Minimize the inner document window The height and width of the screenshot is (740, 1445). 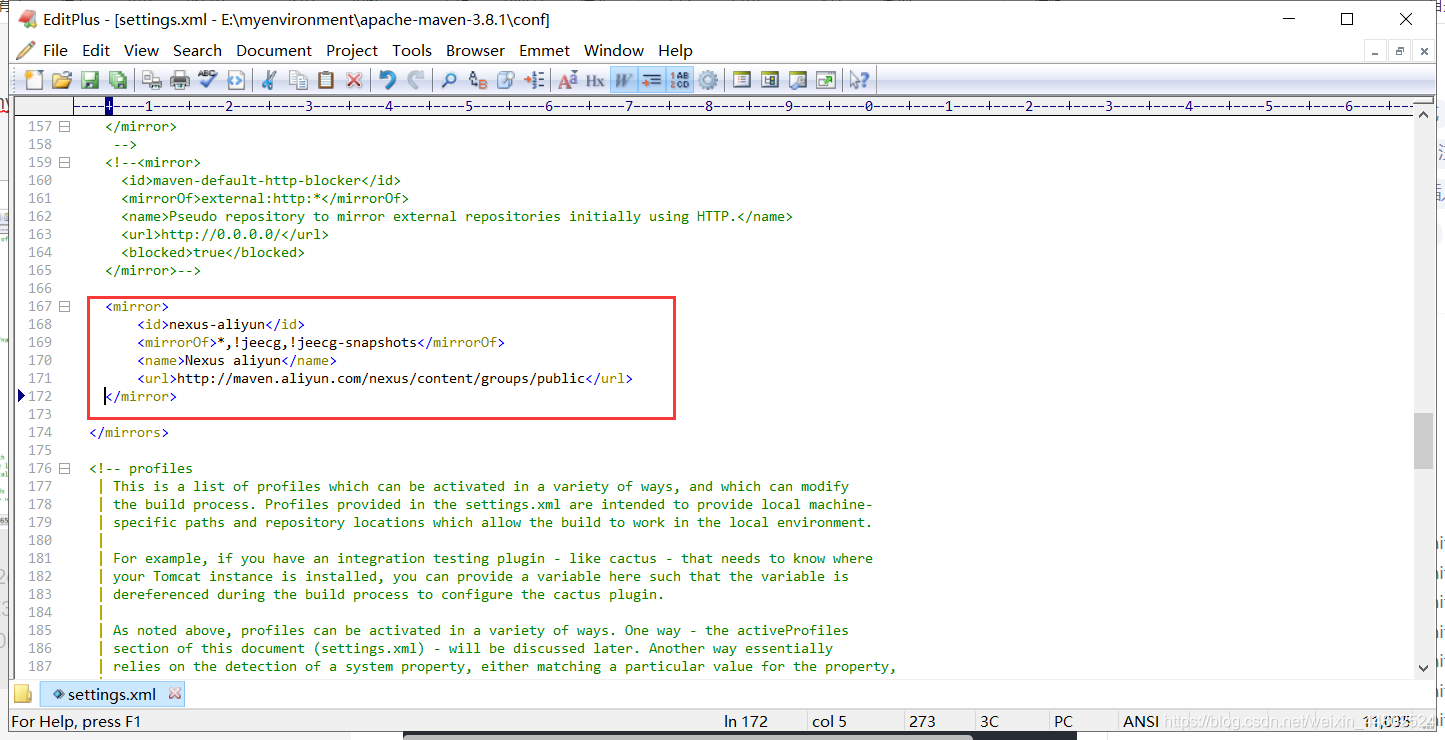[1376, 51]
